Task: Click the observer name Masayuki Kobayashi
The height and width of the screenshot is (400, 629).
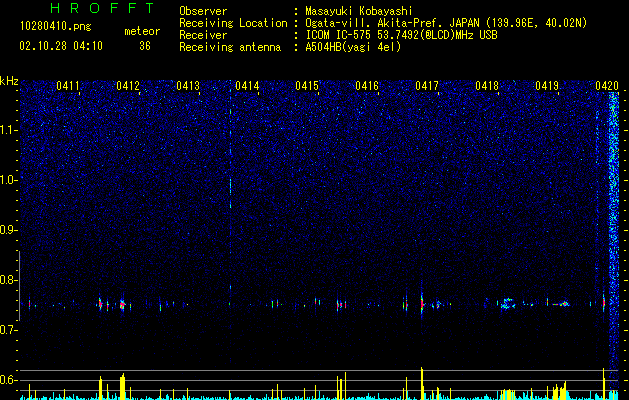Action: [x=359, y=11]
